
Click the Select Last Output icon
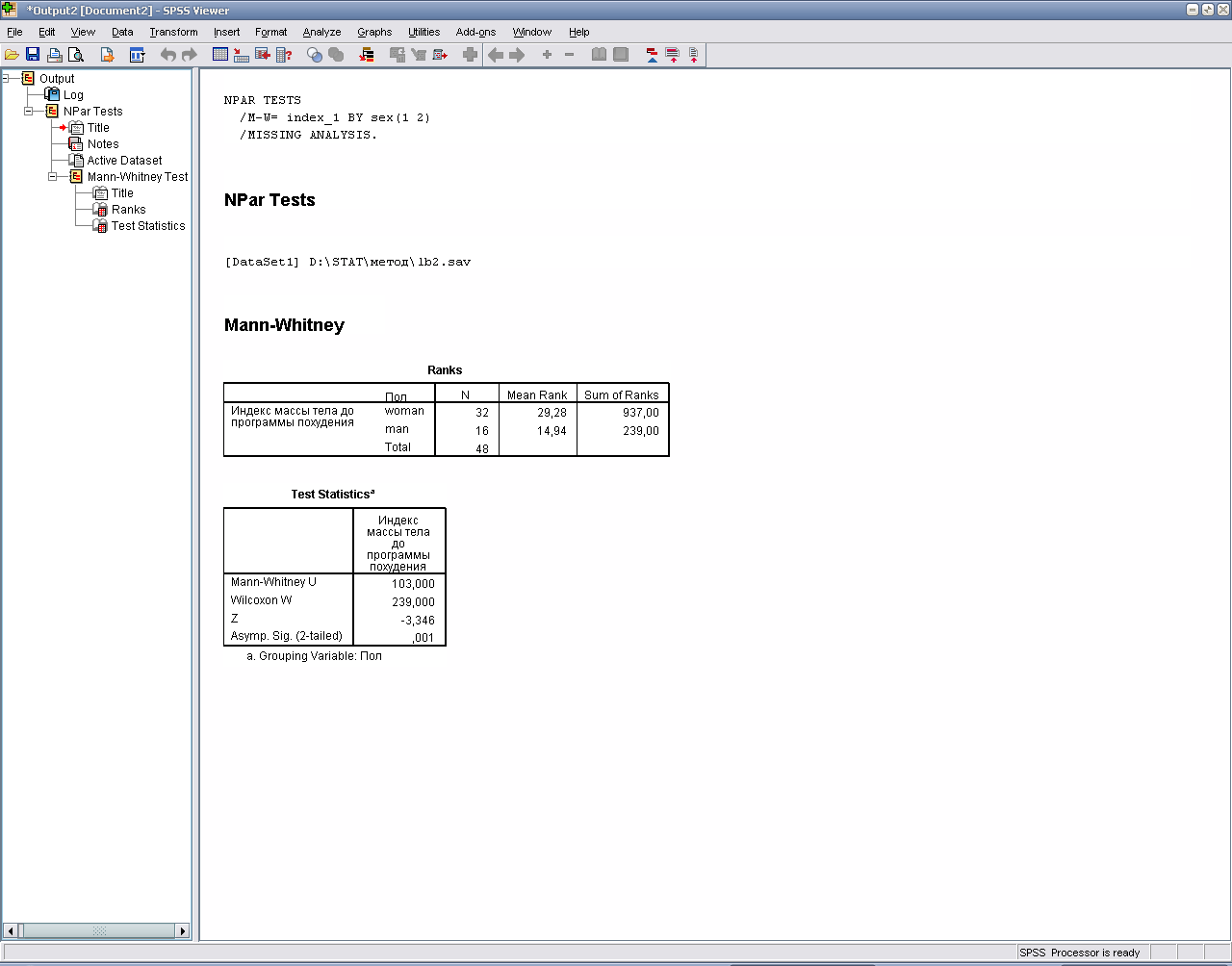click(x=367, y=55)
